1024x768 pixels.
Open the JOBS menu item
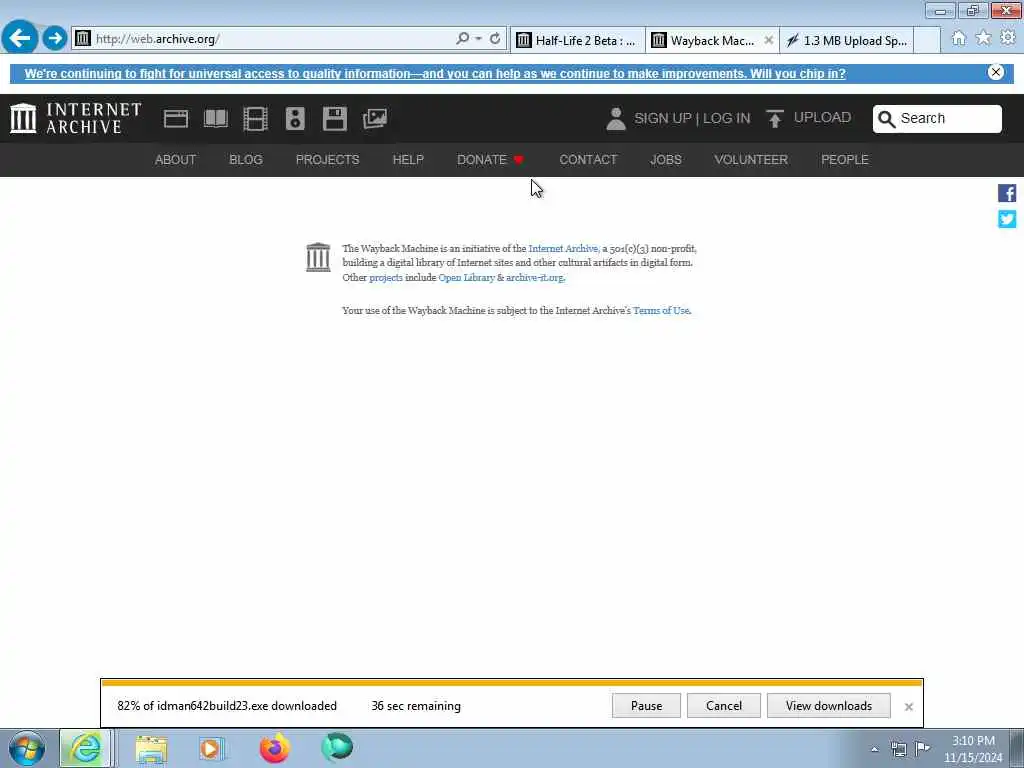(665, 160)
